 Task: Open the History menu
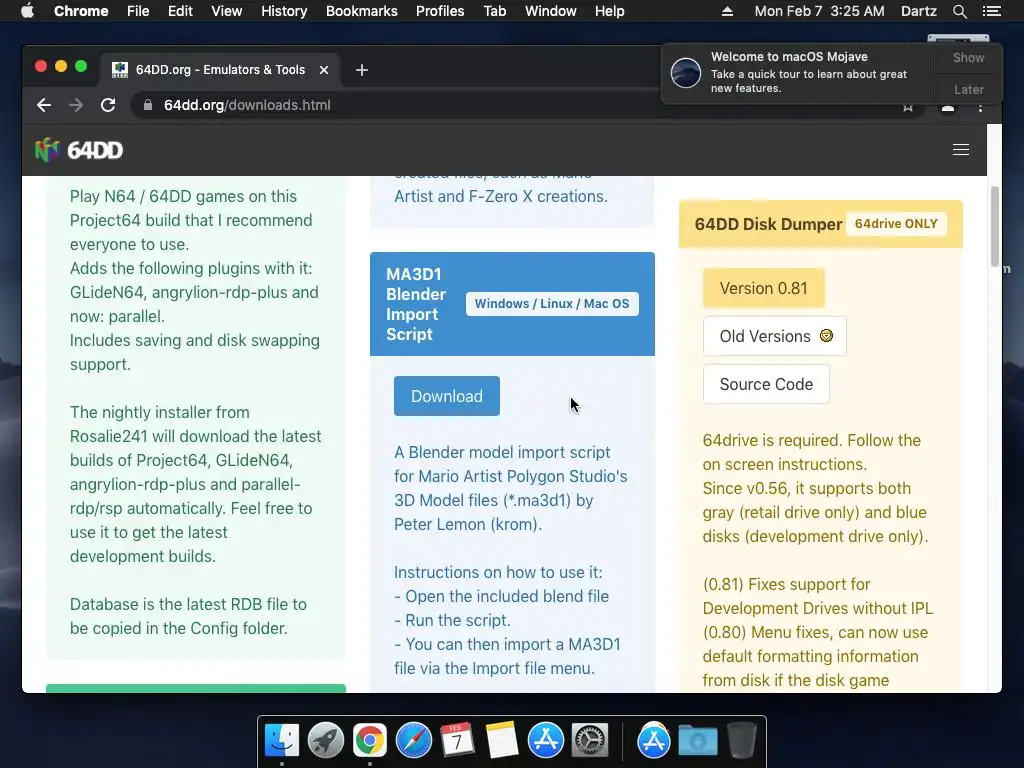tap(284, 11)
